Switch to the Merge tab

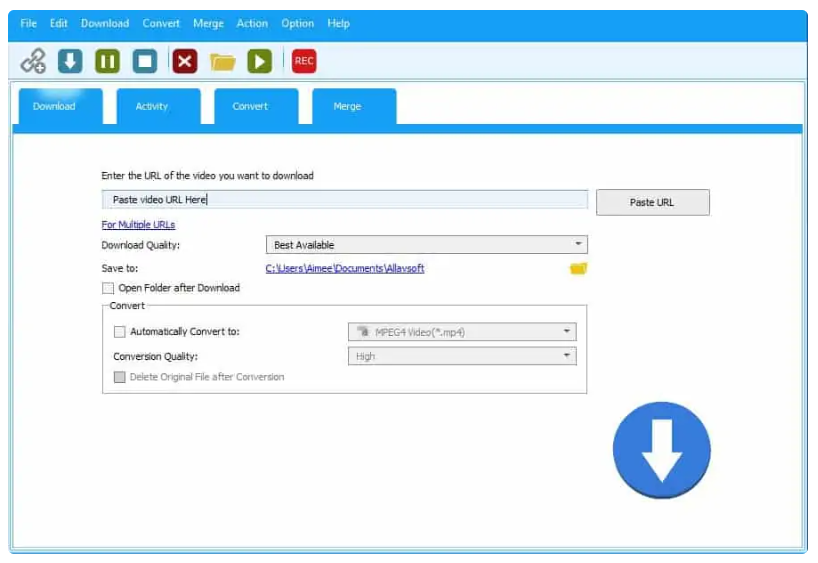coord(354,106)
